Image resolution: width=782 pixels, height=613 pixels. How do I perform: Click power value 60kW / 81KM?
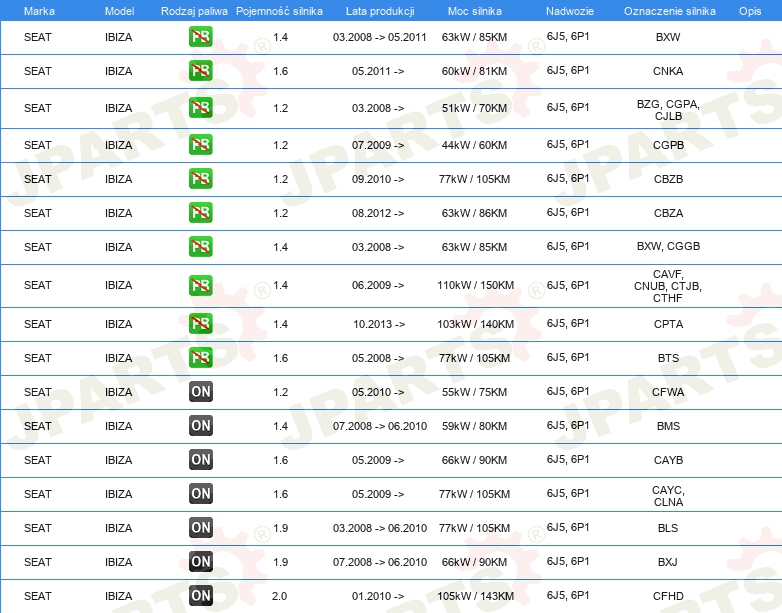474,71
